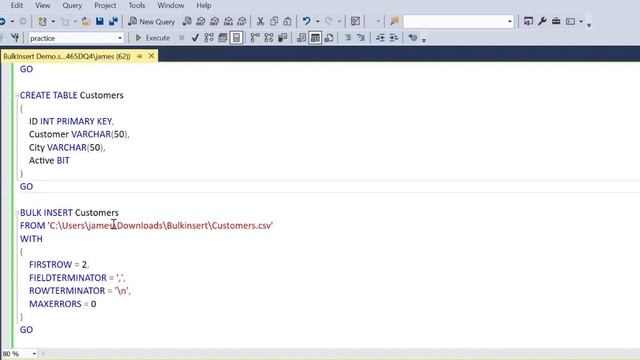640x360 pixels.
Task: Click the Database Engine Query icon
Action: 187,21
